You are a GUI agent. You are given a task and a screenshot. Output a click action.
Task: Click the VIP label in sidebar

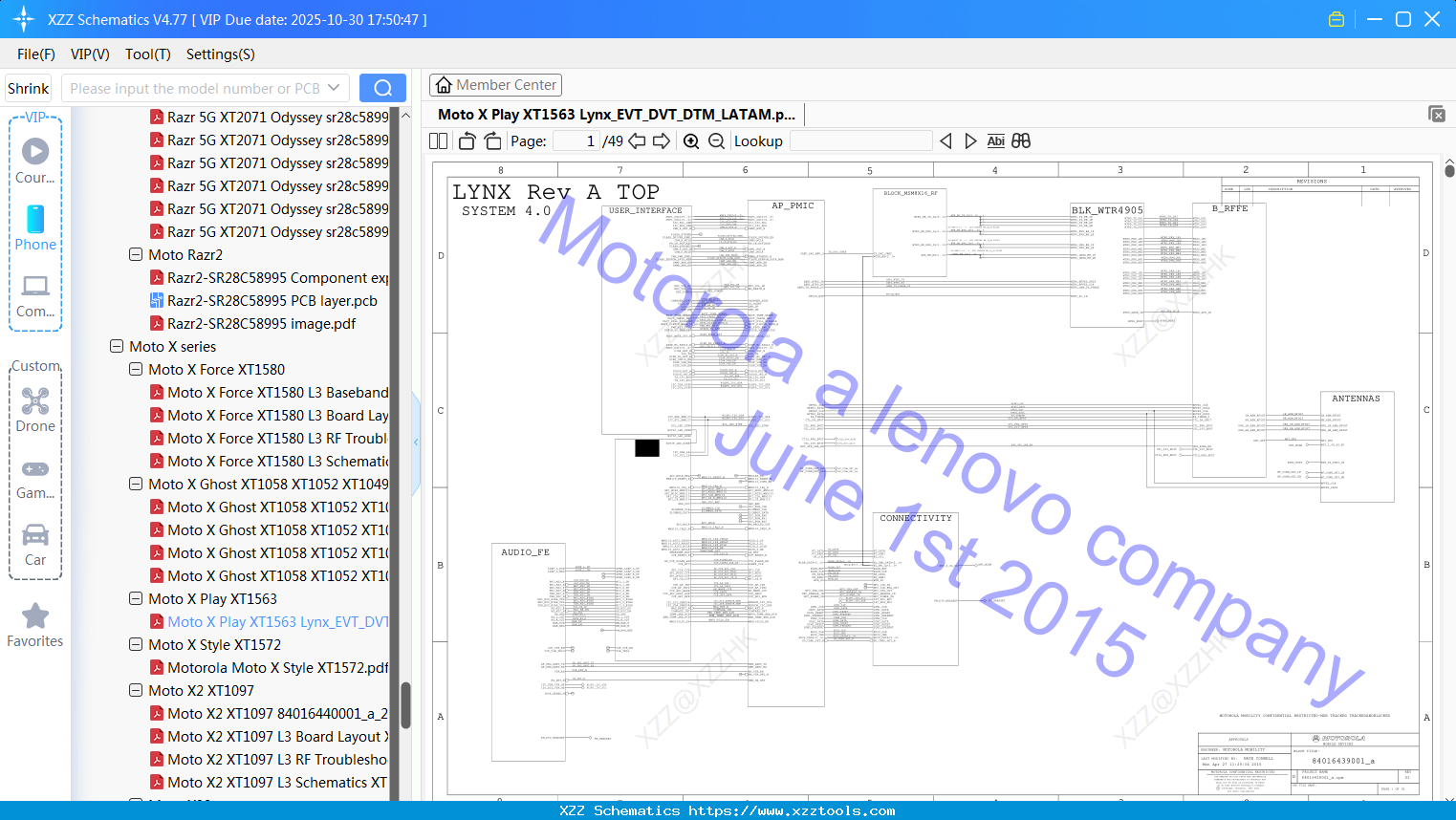[35, 117]
